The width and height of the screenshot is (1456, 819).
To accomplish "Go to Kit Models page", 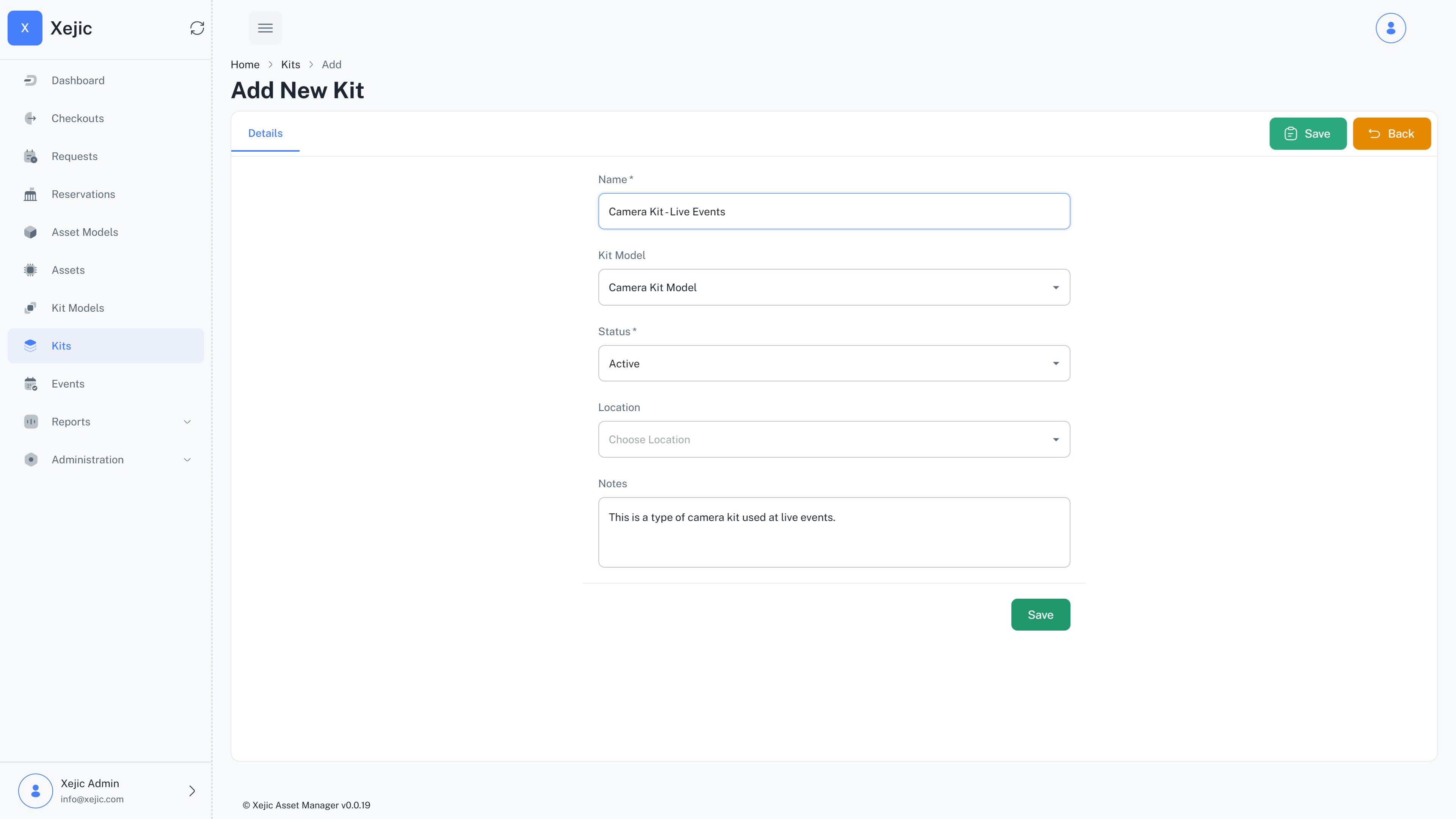I will [x=106, y=308].
